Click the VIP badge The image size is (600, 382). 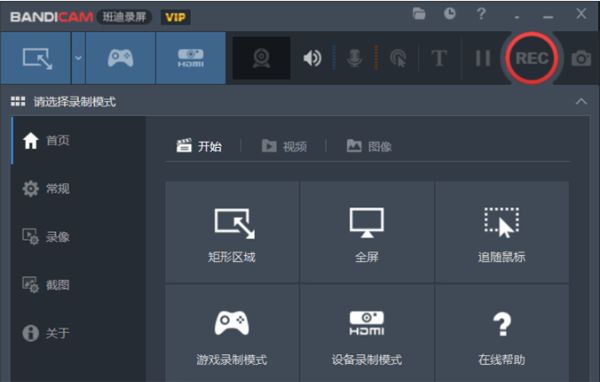(x=175, y=17)
